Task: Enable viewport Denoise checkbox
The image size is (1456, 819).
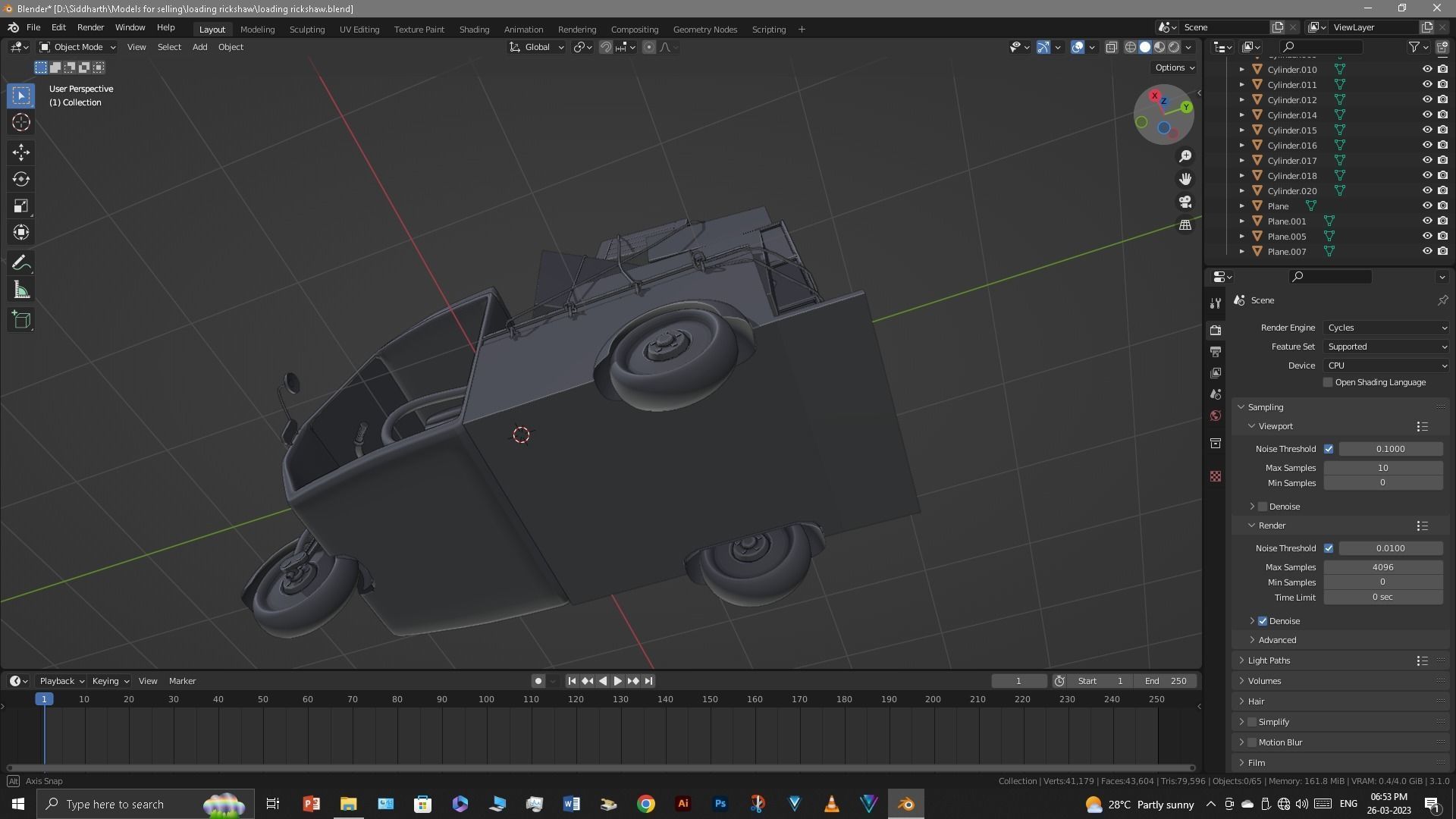Action: pos(1263,507)
